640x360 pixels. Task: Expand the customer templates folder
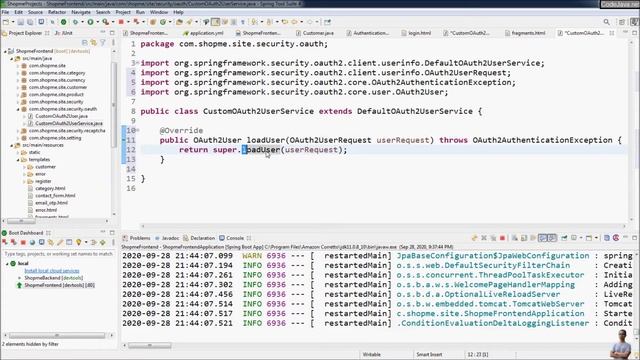coord(24,167)
